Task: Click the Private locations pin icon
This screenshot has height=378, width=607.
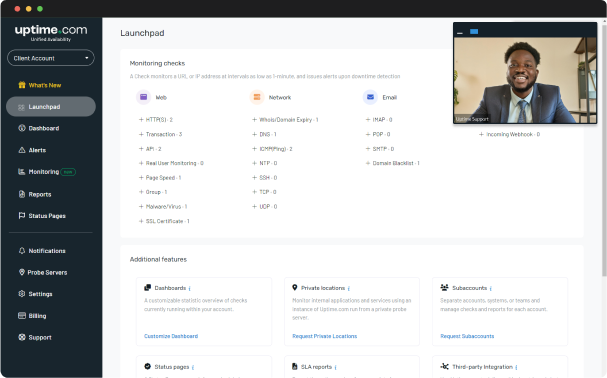Action: point(295,288)
